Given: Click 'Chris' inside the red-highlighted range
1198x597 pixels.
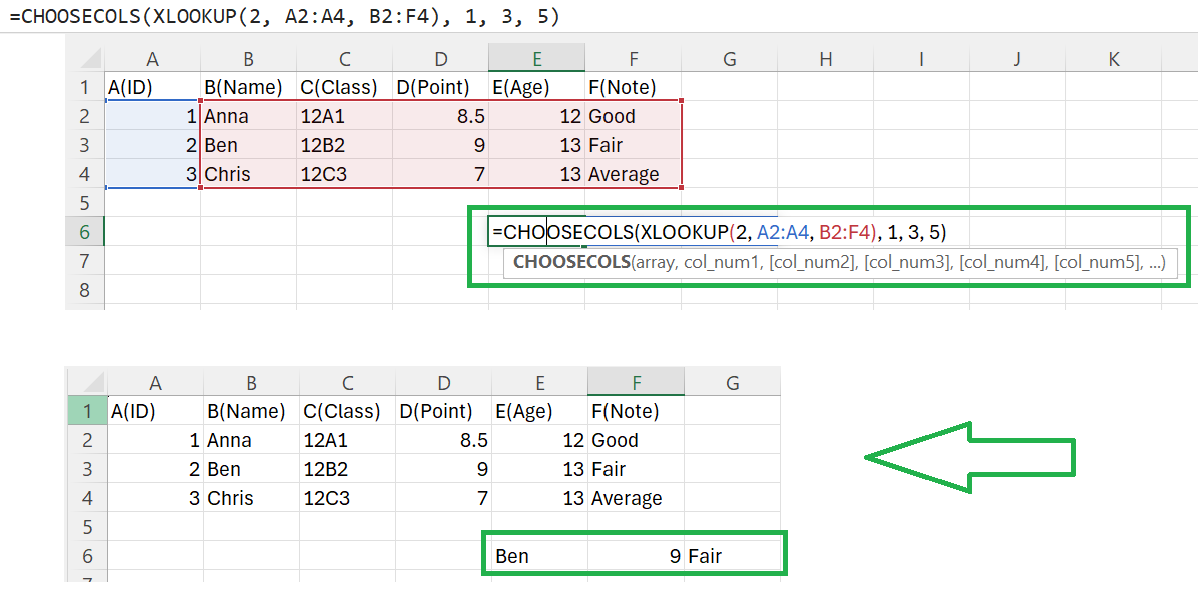Looking at the screenshot, I should coord(228,175).
